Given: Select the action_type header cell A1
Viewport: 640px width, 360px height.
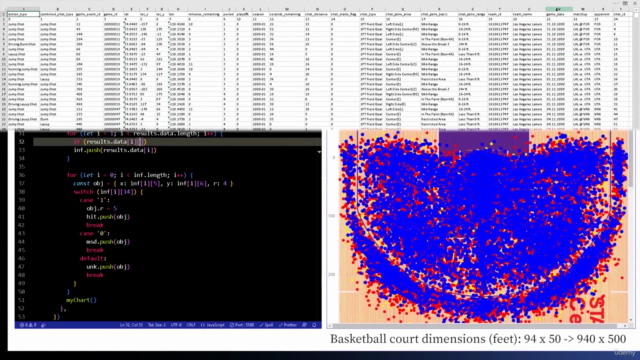Looking at the screenshot, I should tap(23, 14).
